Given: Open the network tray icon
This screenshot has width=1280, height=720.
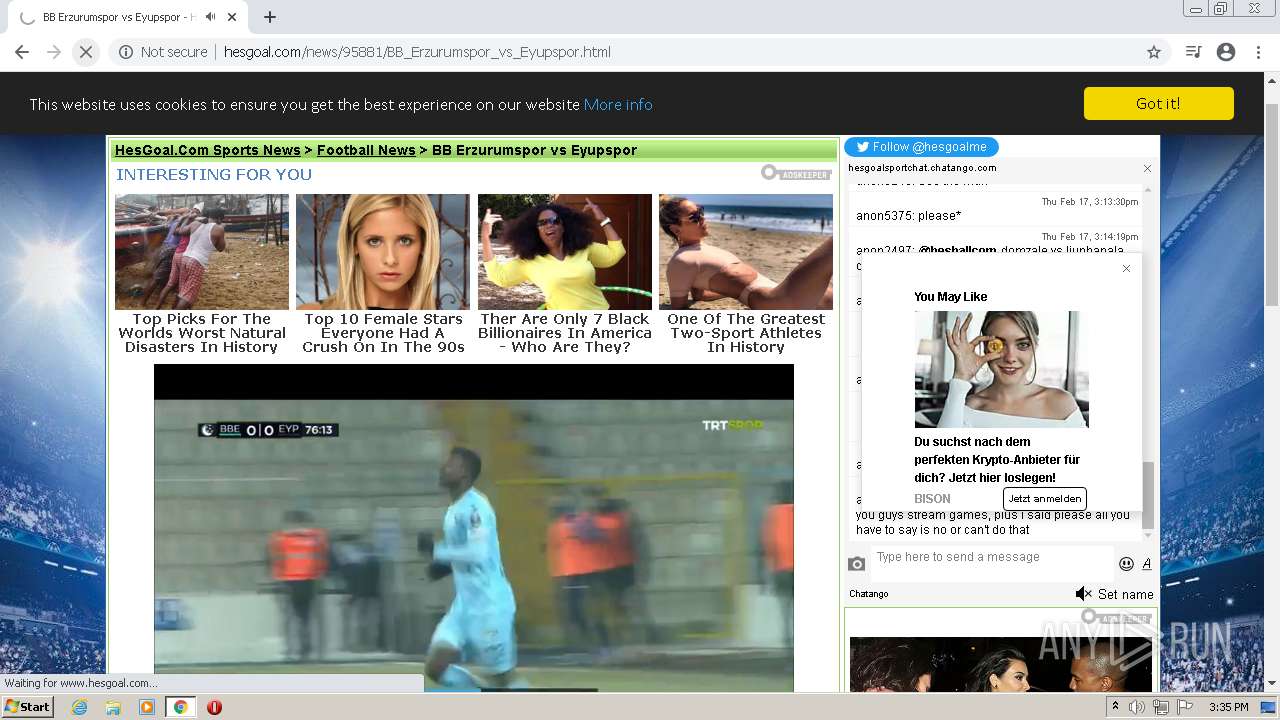Looking at the screenshot, I should 1161,707.
